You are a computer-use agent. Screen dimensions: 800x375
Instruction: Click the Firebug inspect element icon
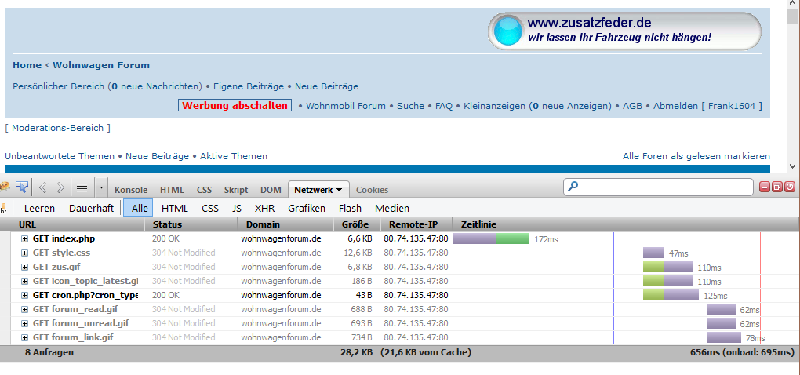pos(21,188)
